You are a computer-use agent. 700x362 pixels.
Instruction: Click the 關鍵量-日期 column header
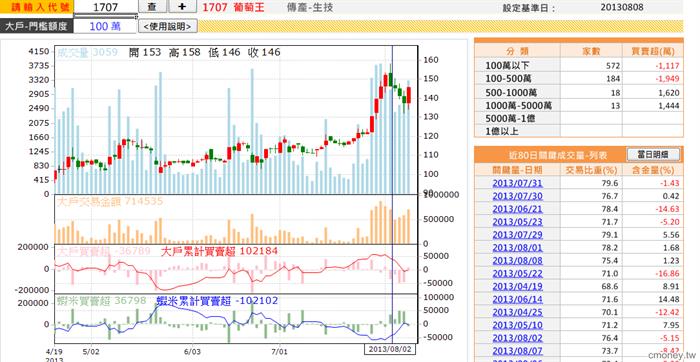point(517,170)
